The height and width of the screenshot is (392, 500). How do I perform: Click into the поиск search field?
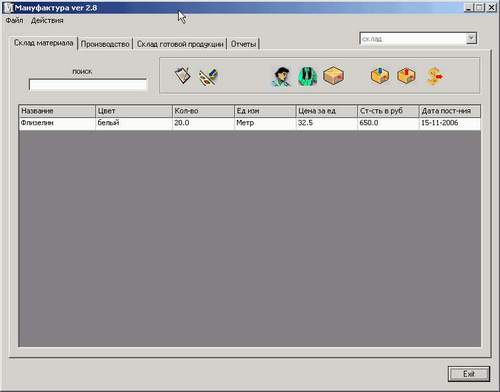(88, 85)
